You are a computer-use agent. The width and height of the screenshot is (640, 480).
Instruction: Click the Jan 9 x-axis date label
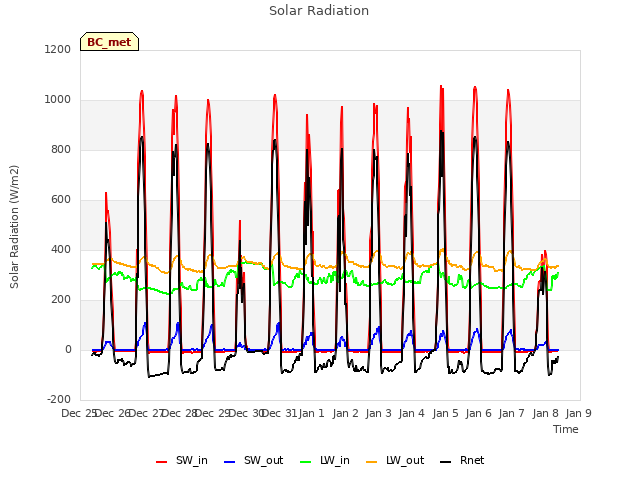pyautogui.click(x=578, y=413)
